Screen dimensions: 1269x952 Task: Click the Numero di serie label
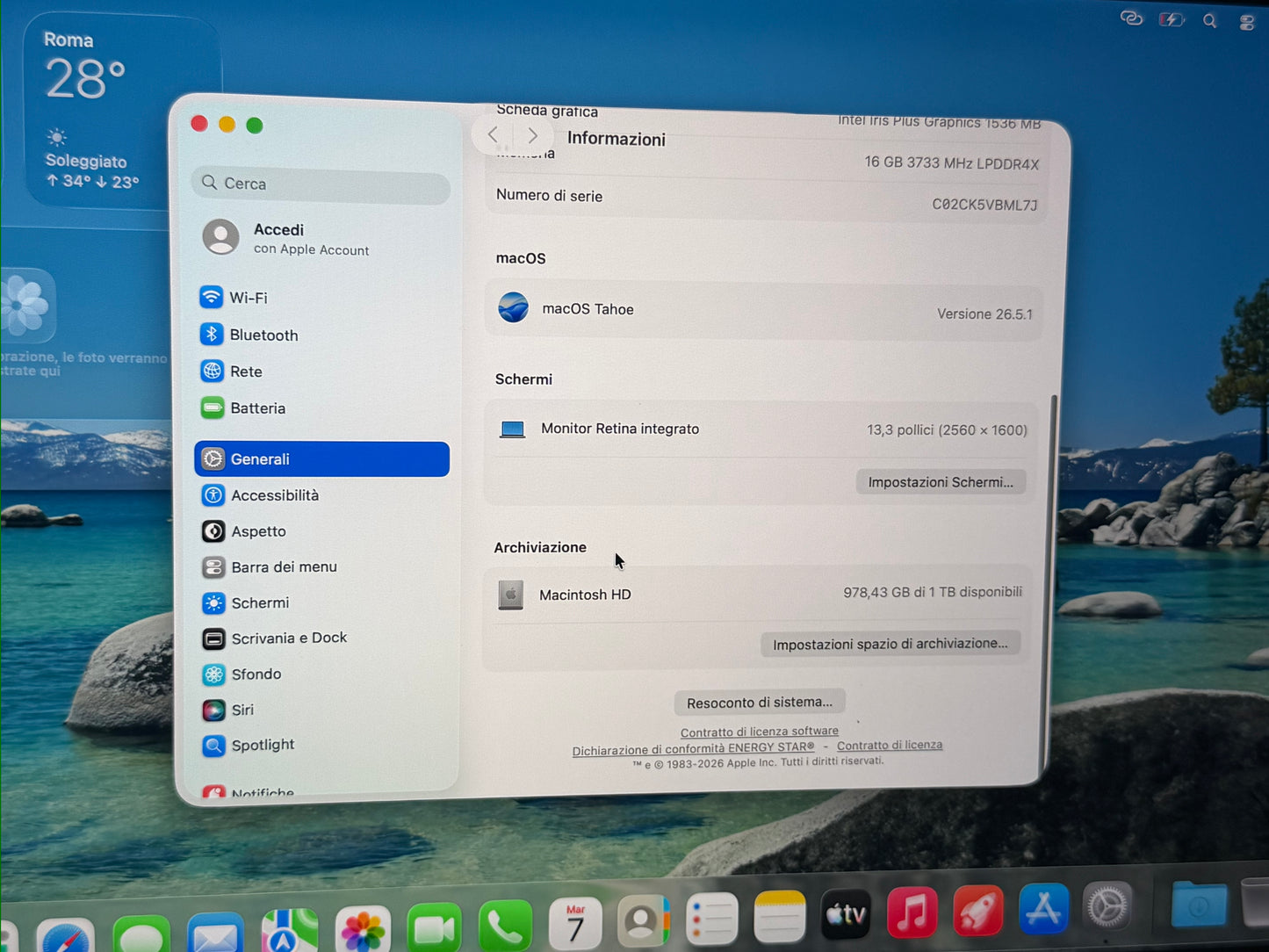pos(549,195)
